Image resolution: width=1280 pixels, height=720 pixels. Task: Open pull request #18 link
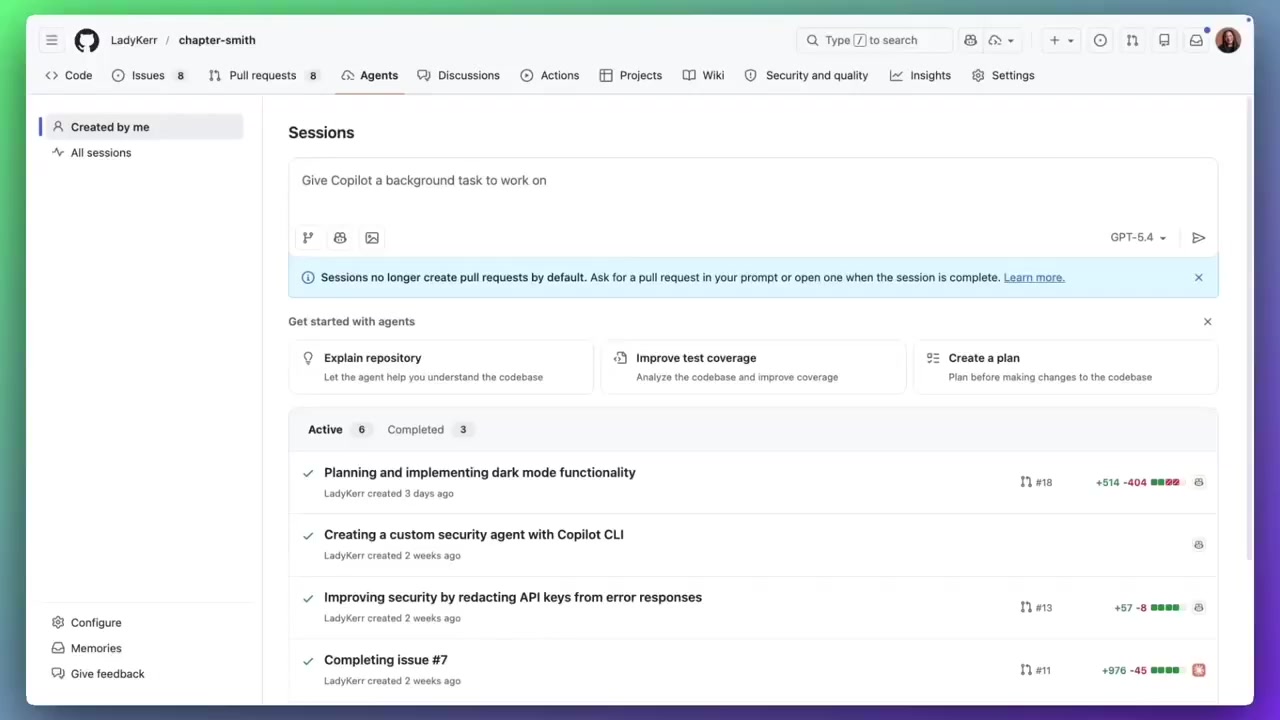[x=1036, y=482]
